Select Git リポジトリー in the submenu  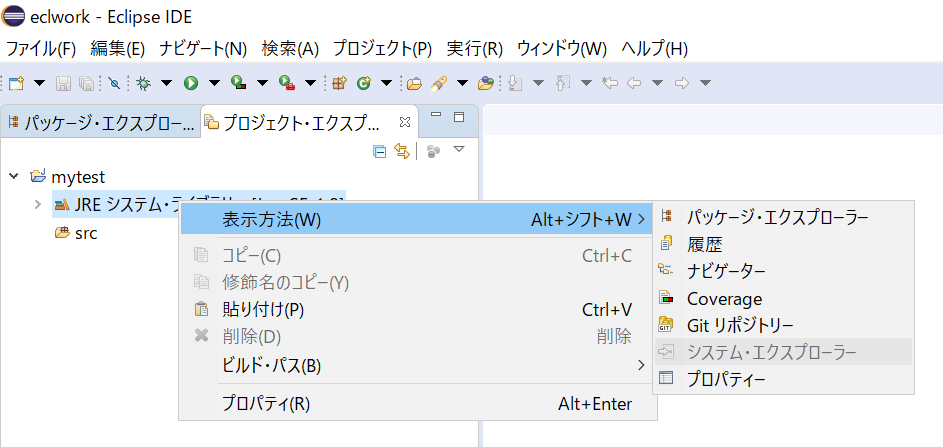784,325
